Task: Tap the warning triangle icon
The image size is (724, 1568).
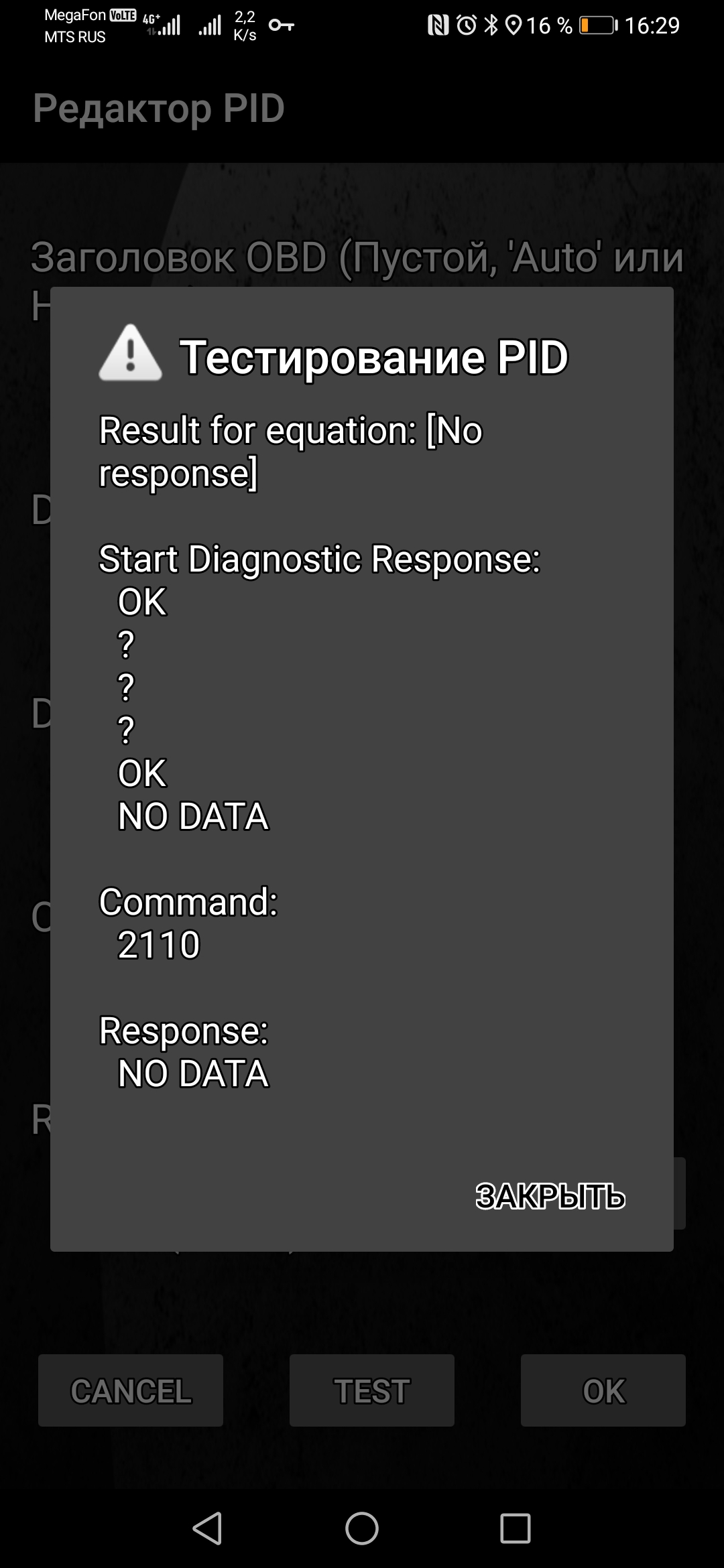Action: (x=130, y=354)
